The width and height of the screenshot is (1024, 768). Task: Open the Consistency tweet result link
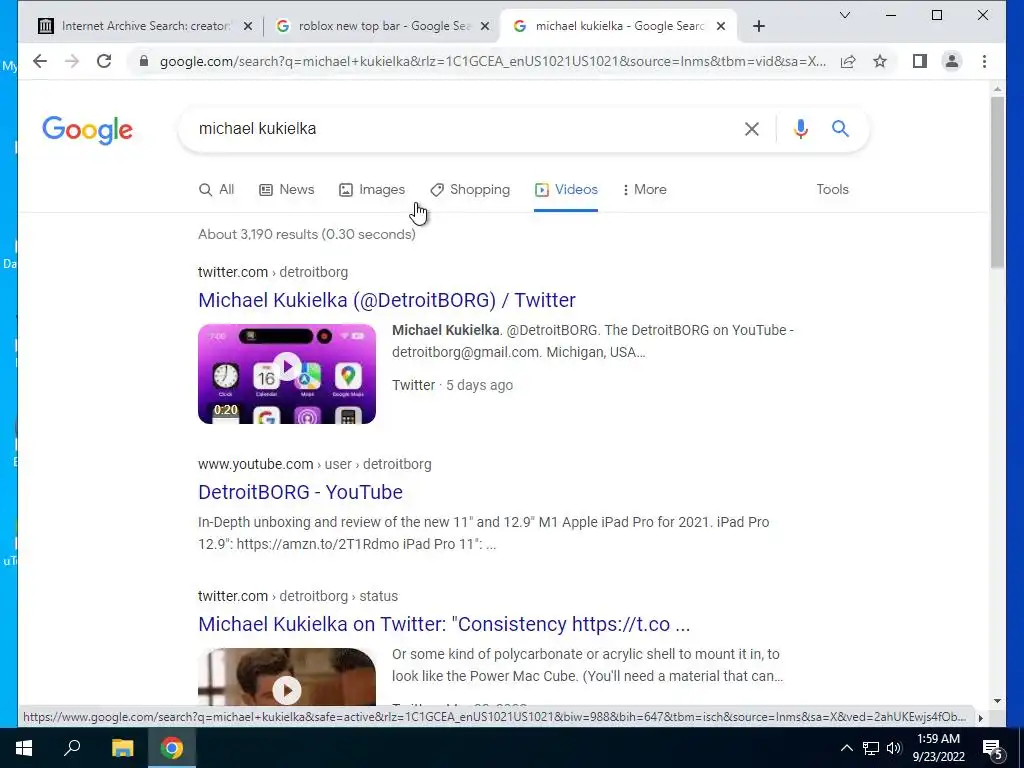444,624
